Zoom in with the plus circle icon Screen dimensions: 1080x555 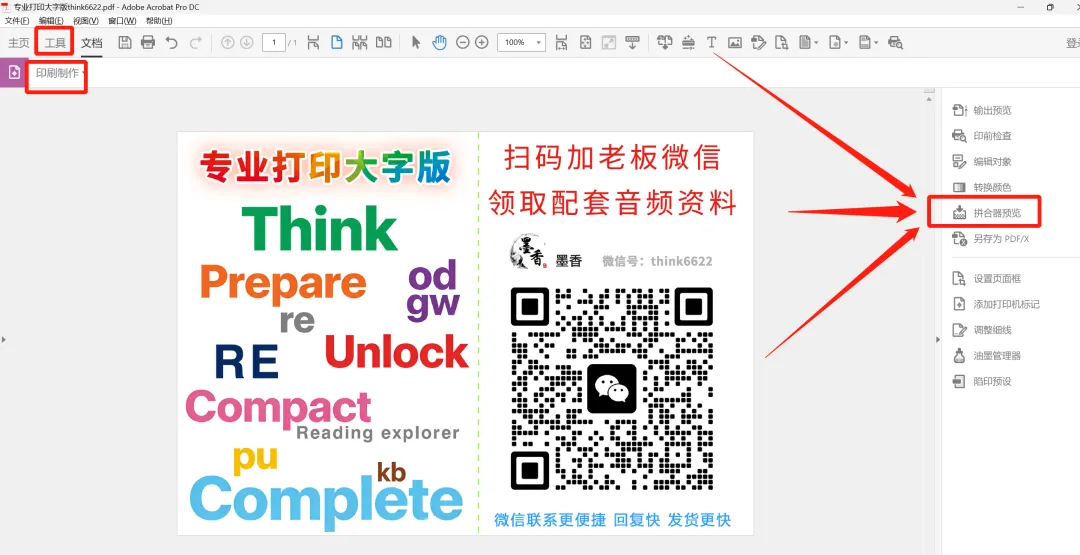[482, 43]
